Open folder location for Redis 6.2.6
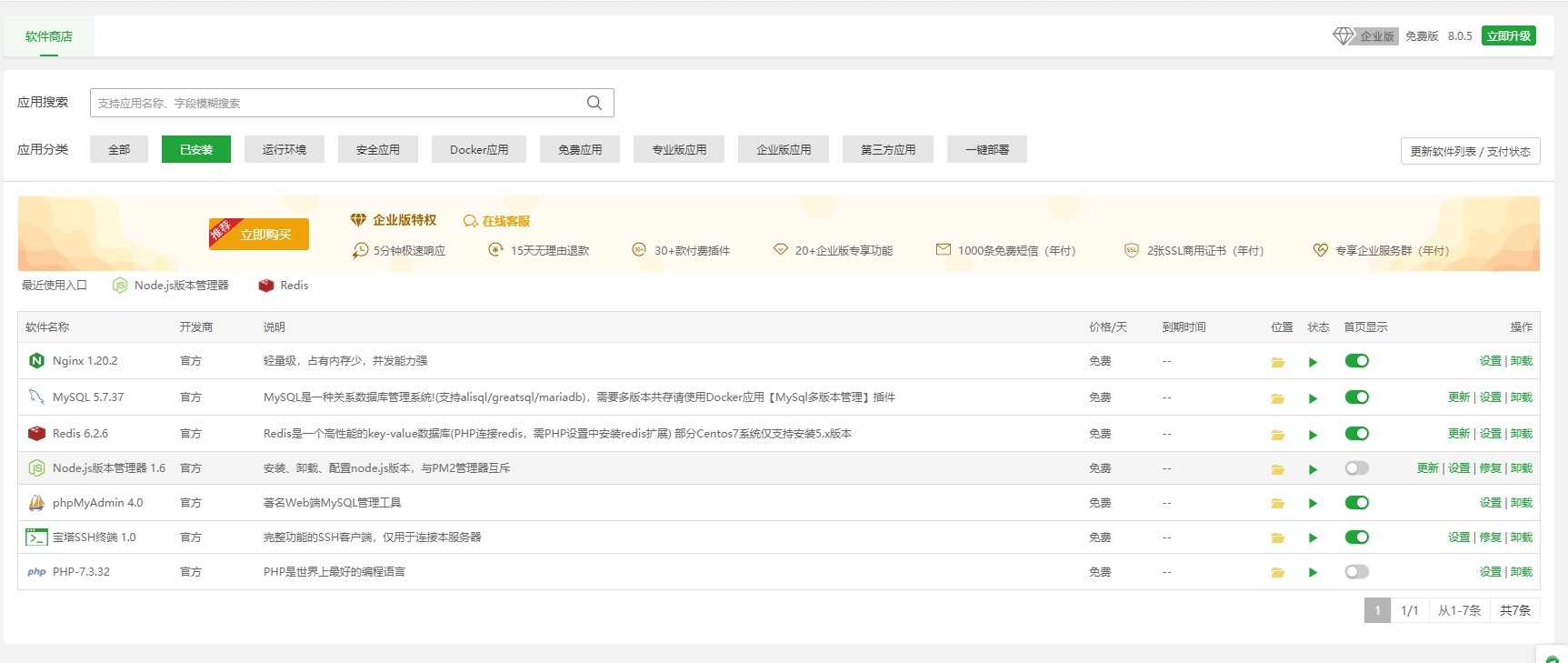 point(1277,435)
